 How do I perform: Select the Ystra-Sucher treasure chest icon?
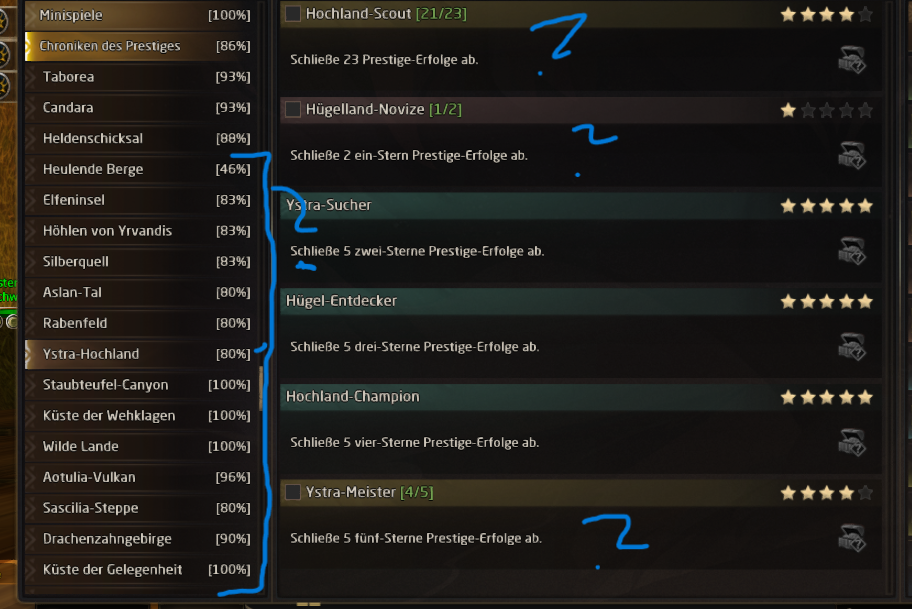point(851,251)
